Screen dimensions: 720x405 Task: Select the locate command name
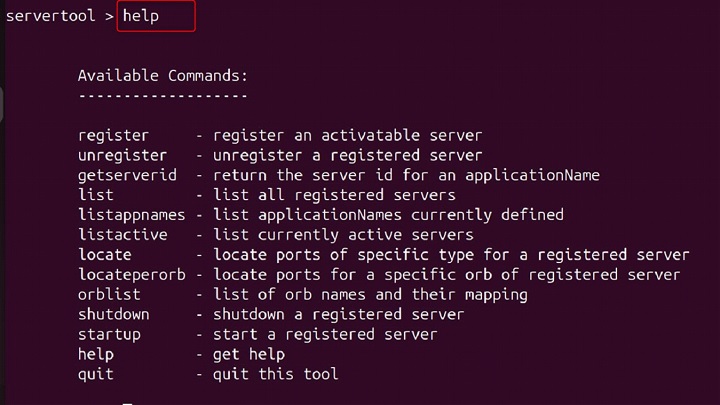coord(104,255)
